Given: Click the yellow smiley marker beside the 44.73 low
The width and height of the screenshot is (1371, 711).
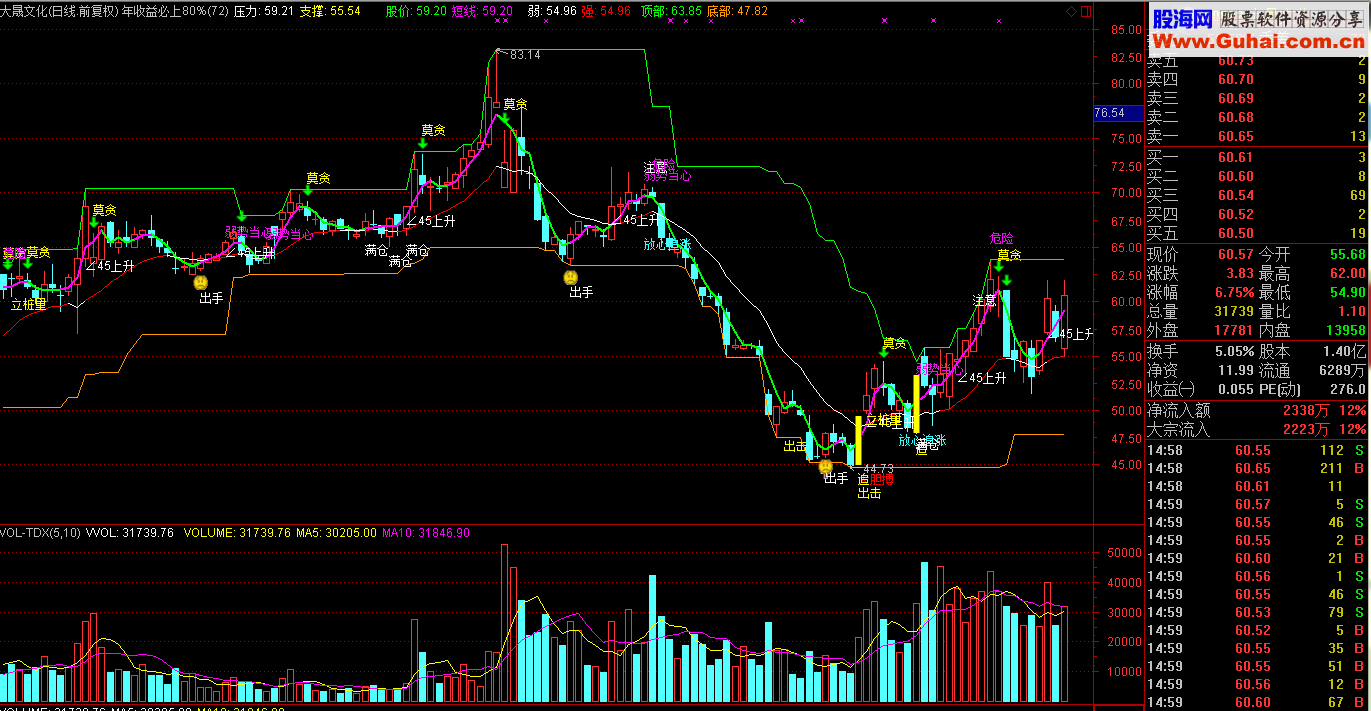Looking at the screenshot, I should pos(825,466).
